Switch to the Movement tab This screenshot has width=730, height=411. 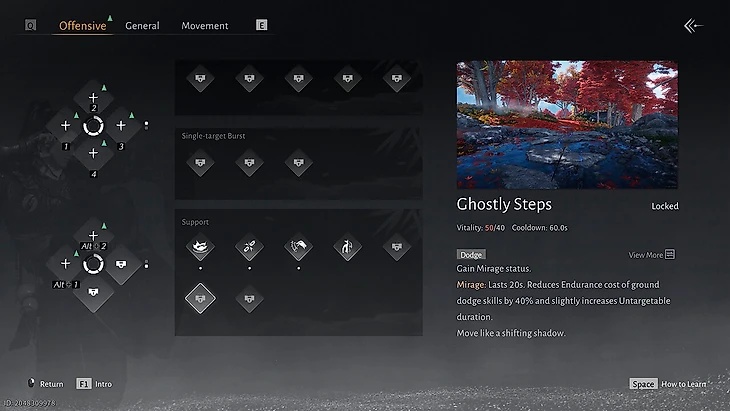click(205, 26)
